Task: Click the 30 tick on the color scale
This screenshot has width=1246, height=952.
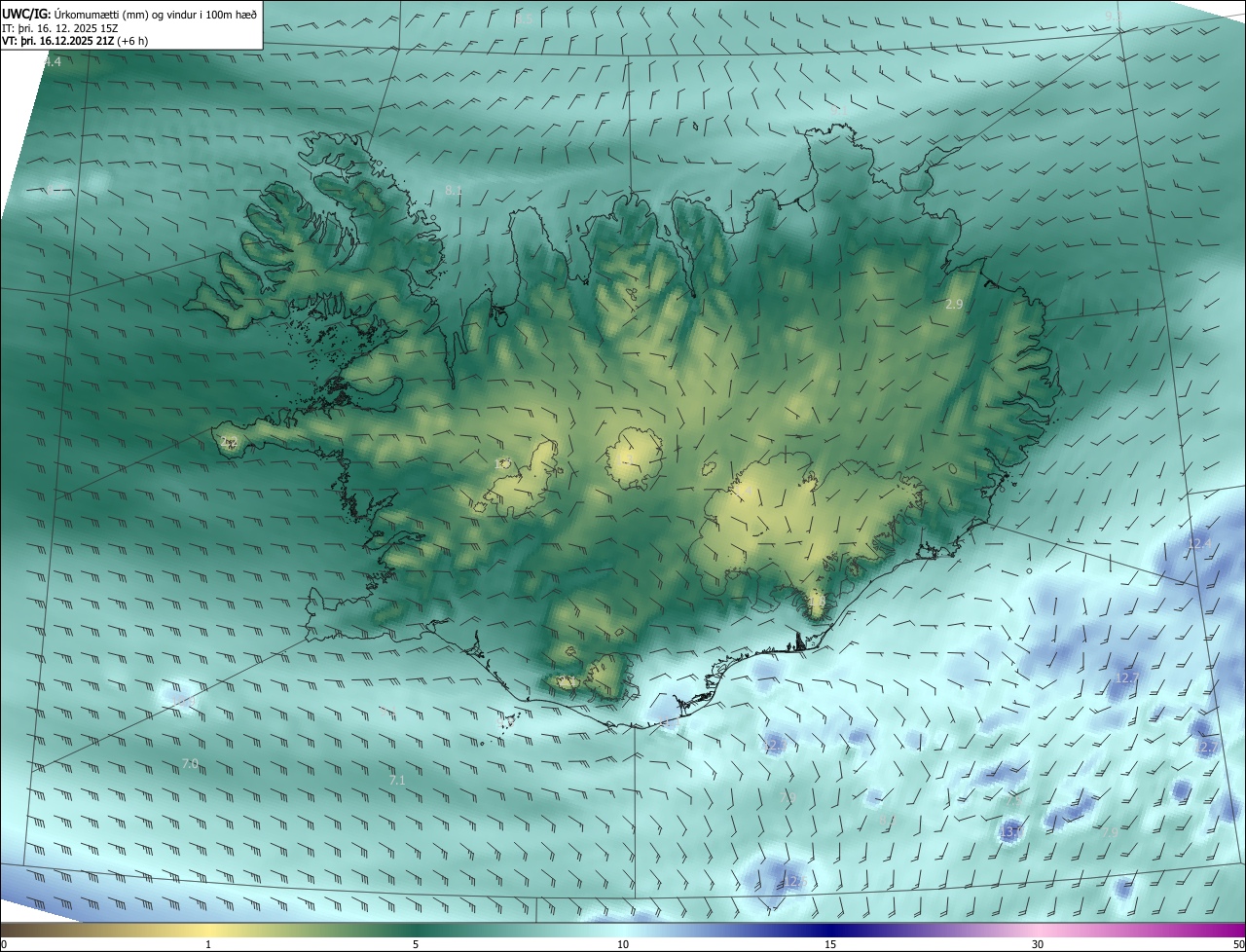Action: [1038, 945]
